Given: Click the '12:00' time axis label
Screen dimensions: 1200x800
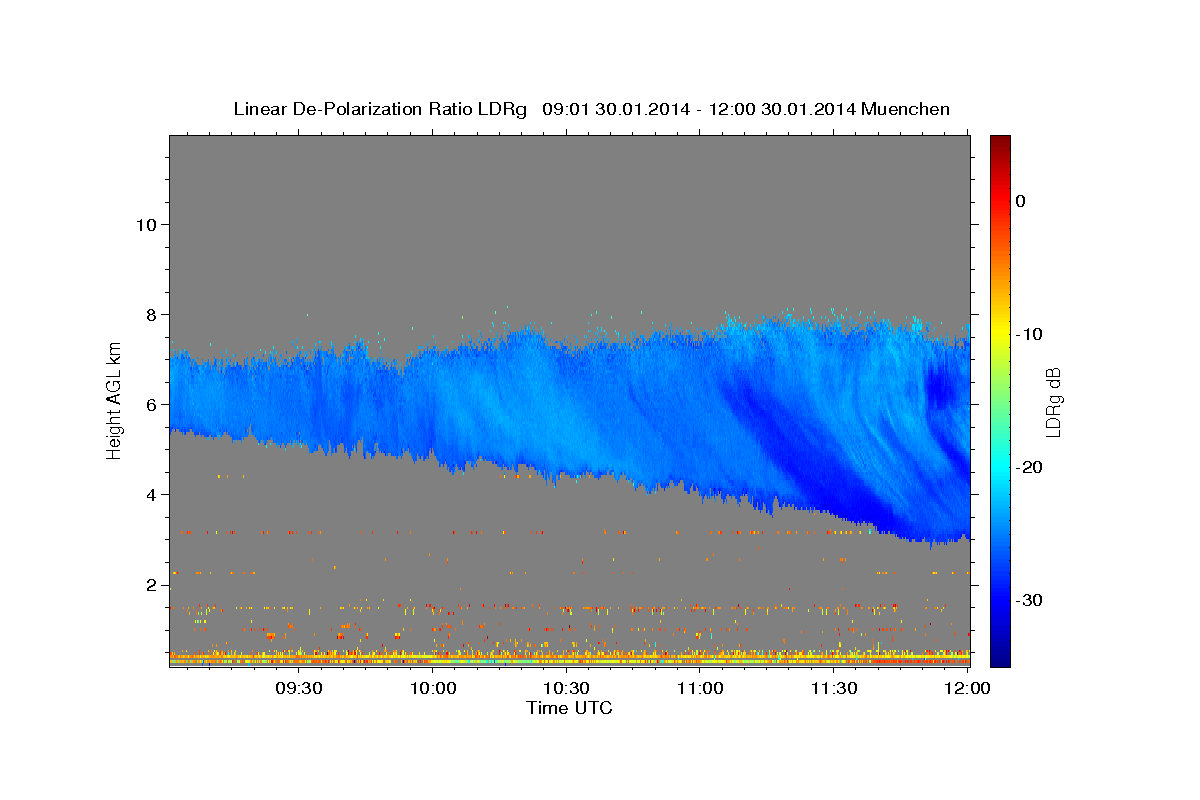Looking at the screenshot, I should [x=967, y=689].
